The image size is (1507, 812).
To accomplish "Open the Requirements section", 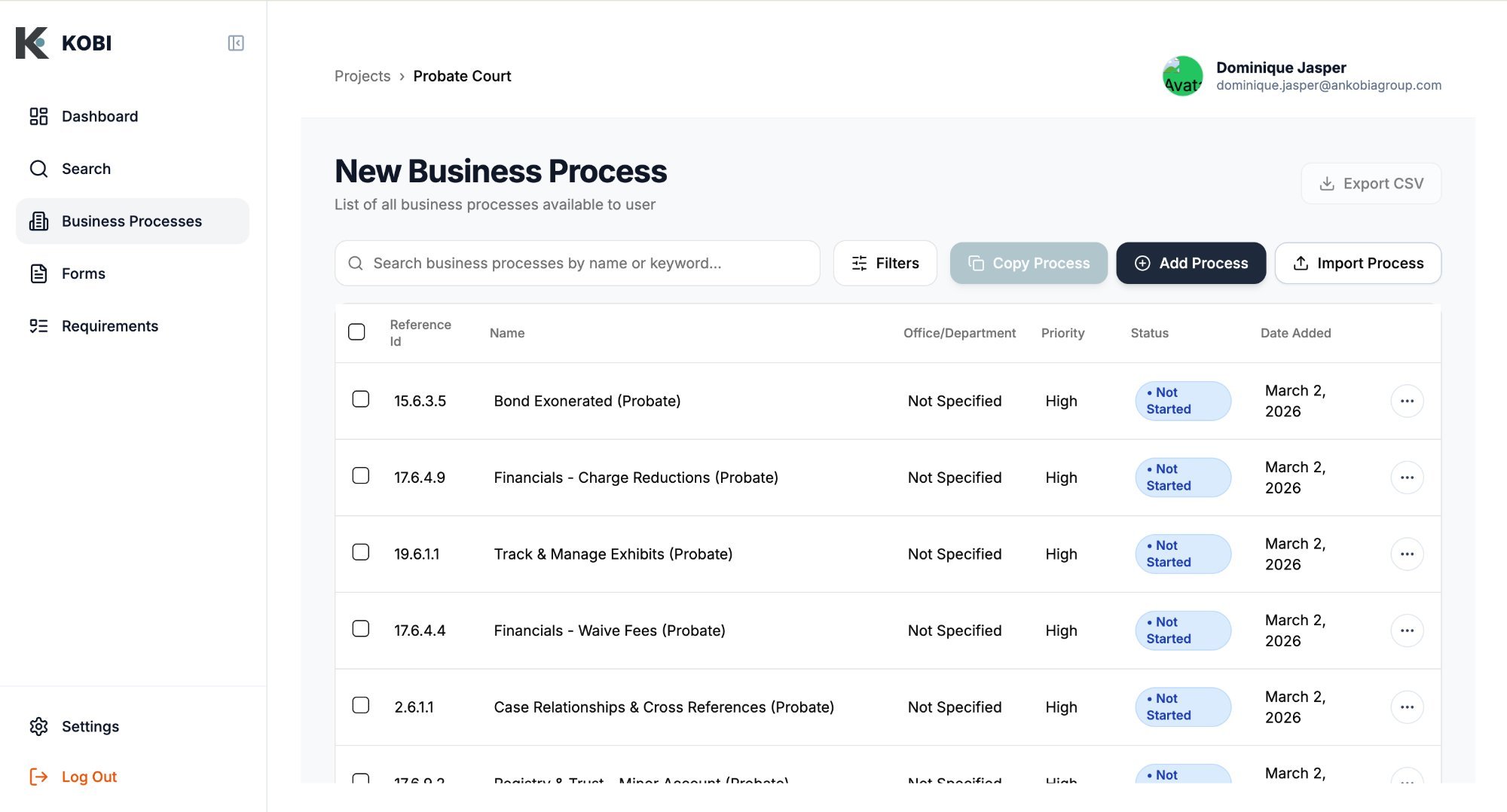I will click(x=109, y=325).
